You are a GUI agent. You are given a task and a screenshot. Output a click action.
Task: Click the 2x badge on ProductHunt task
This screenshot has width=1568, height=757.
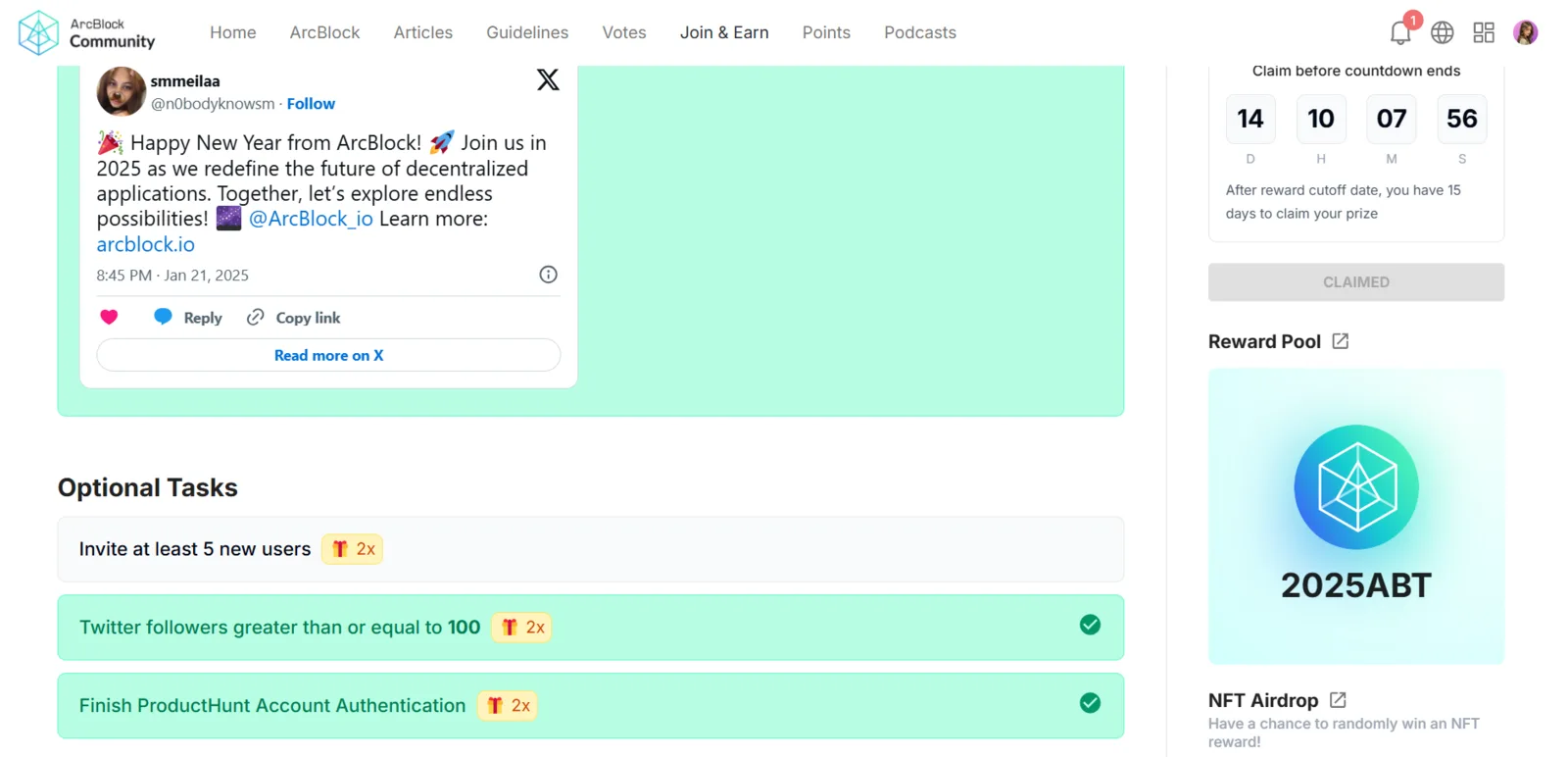click(x=508, y=706)
